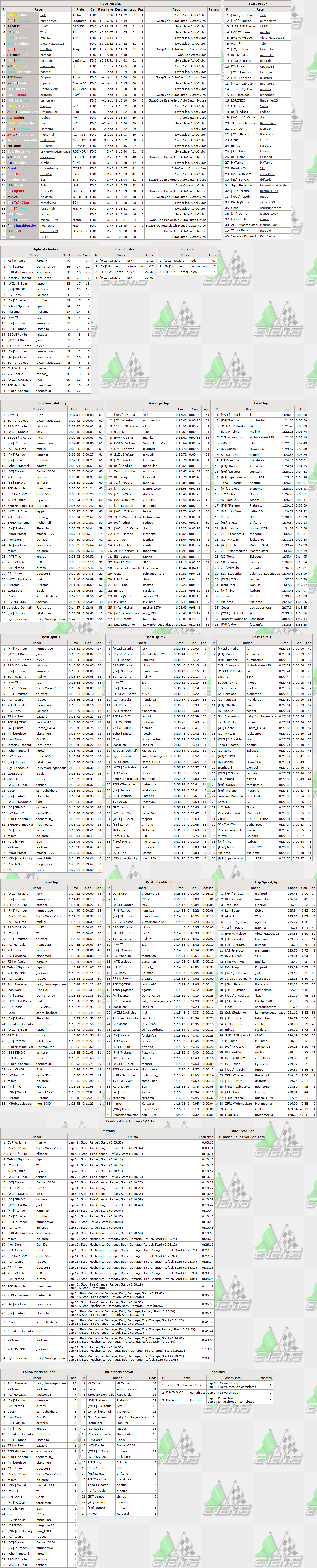Open LakynVonLegendaus link in Race results table
The width and height of the screenshot is (317, 1568).
[x=55, y=151]
